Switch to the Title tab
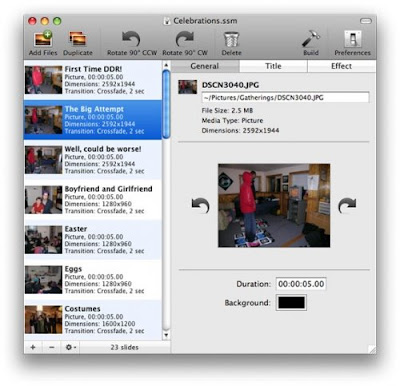The height and width of the screenshot is (386, 400). [273, 66]
